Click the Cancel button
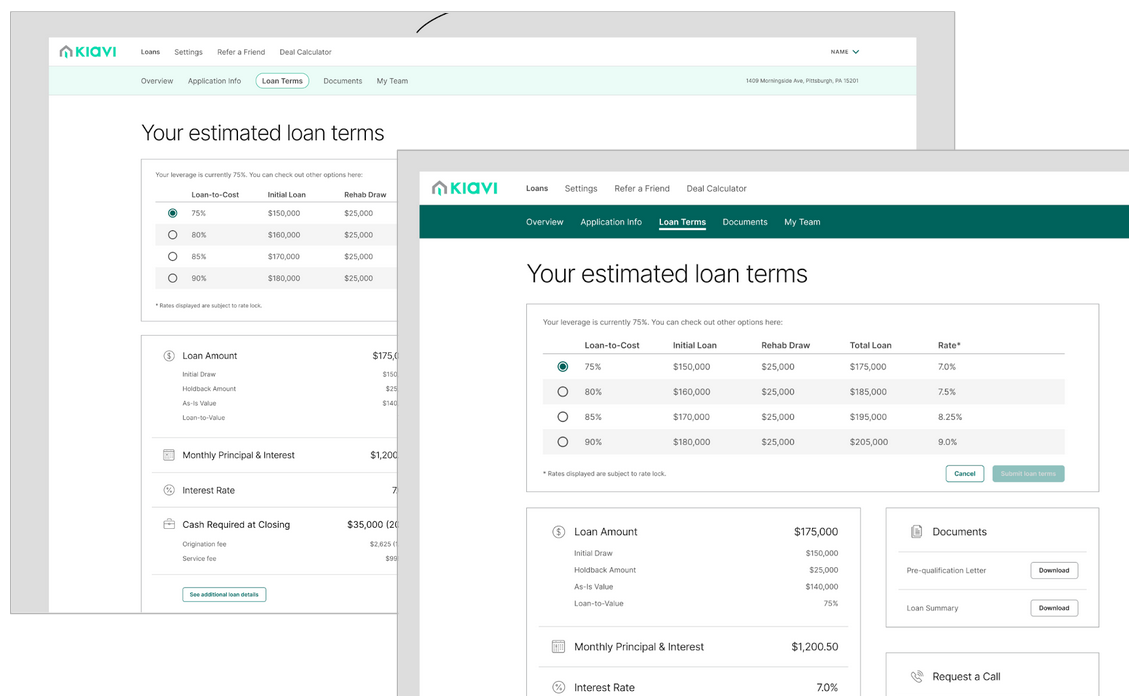 [964, 474]
